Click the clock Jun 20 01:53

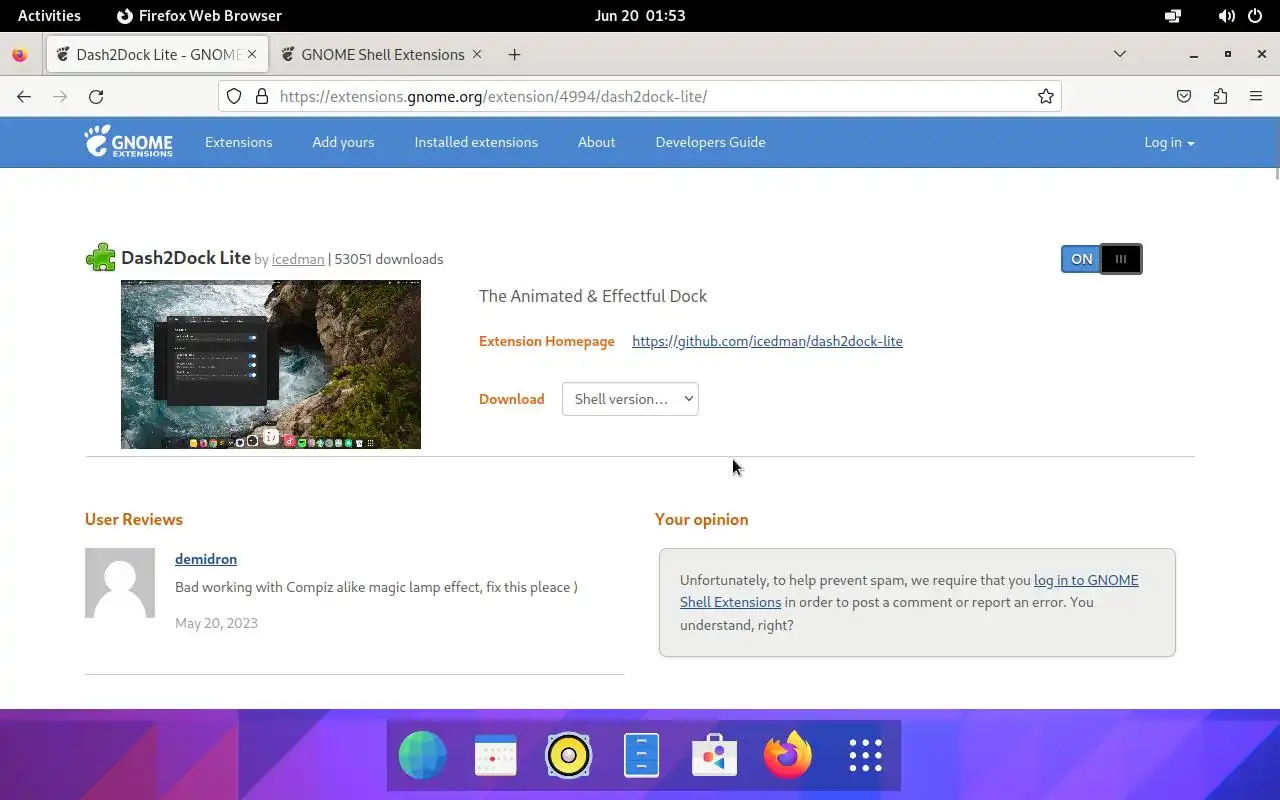(640, 16)
